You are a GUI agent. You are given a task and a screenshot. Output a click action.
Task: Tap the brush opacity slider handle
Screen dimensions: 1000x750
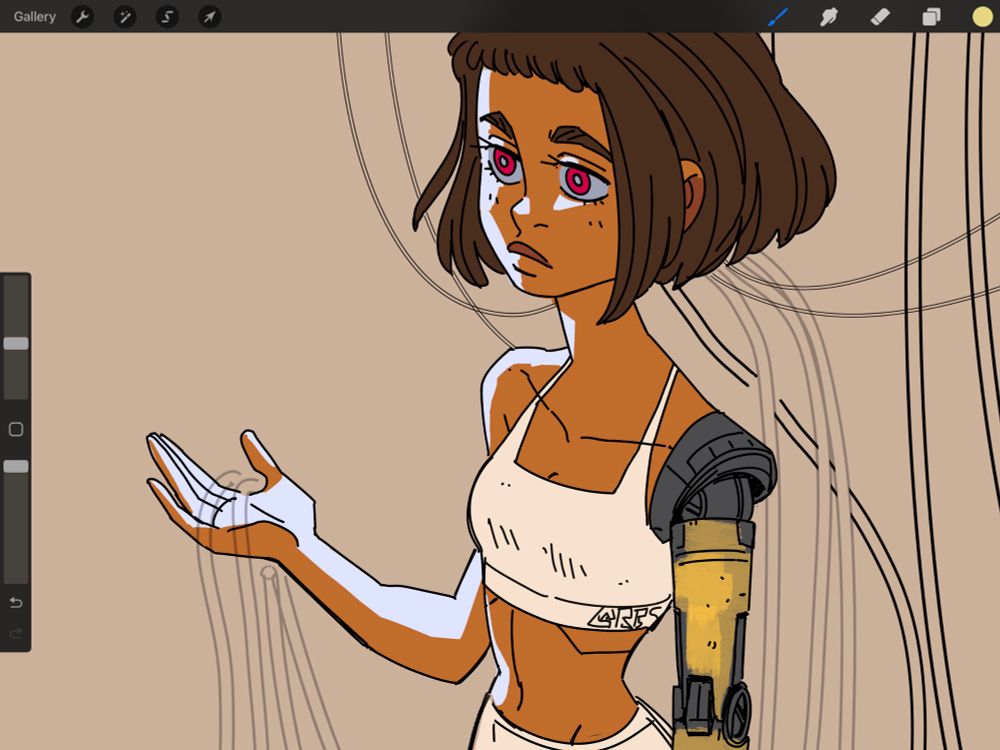[15, 466]
